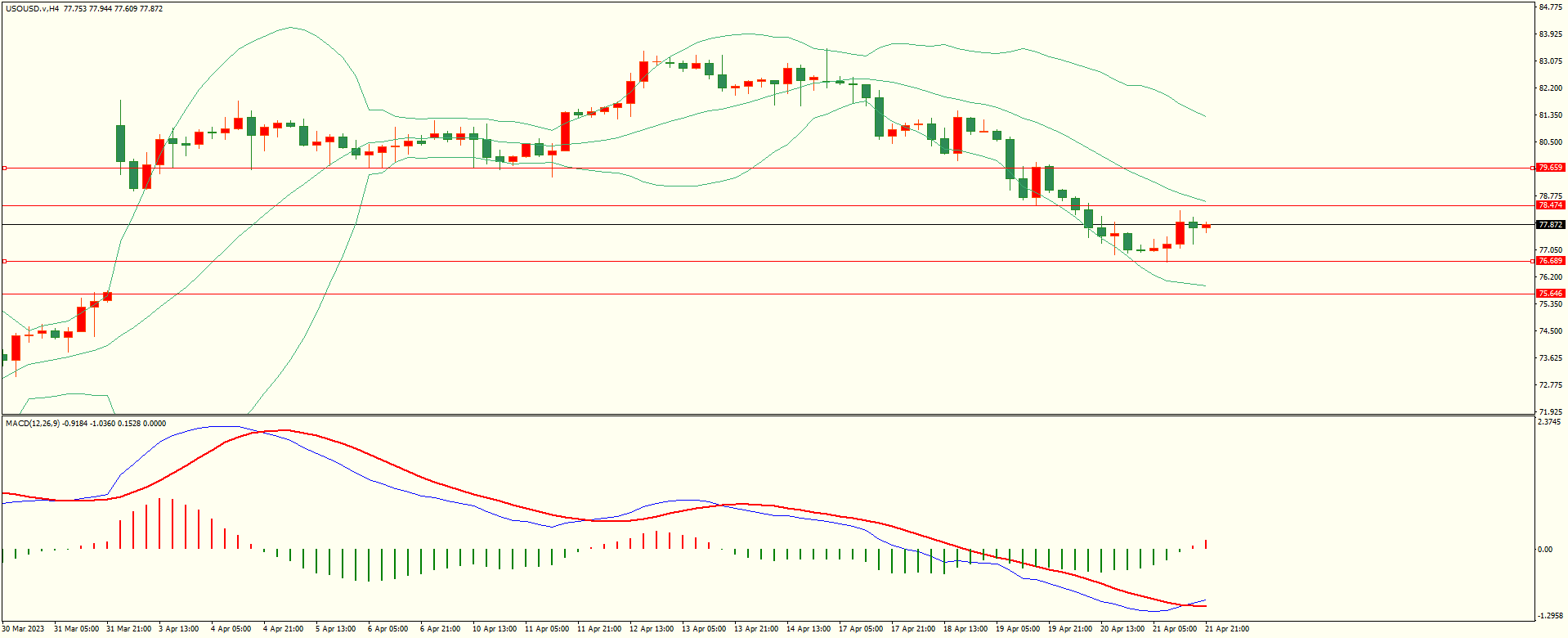Click the 18 Apr 13:00 time label
The height and width of the screenshot is (638, 1568).
(965, 629)
